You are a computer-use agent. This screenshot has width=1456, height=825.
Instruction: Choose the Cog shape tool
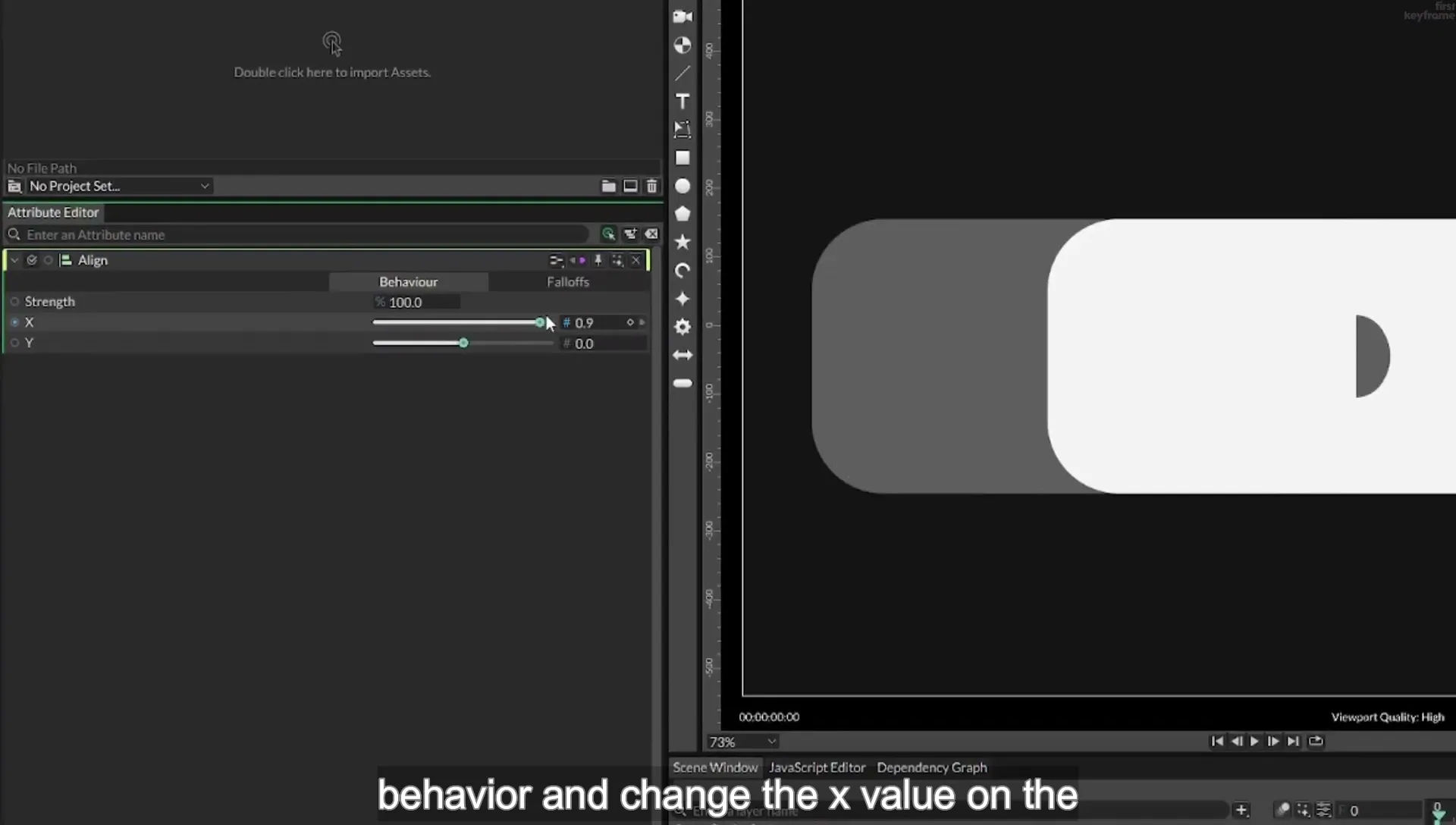[682, 327]
